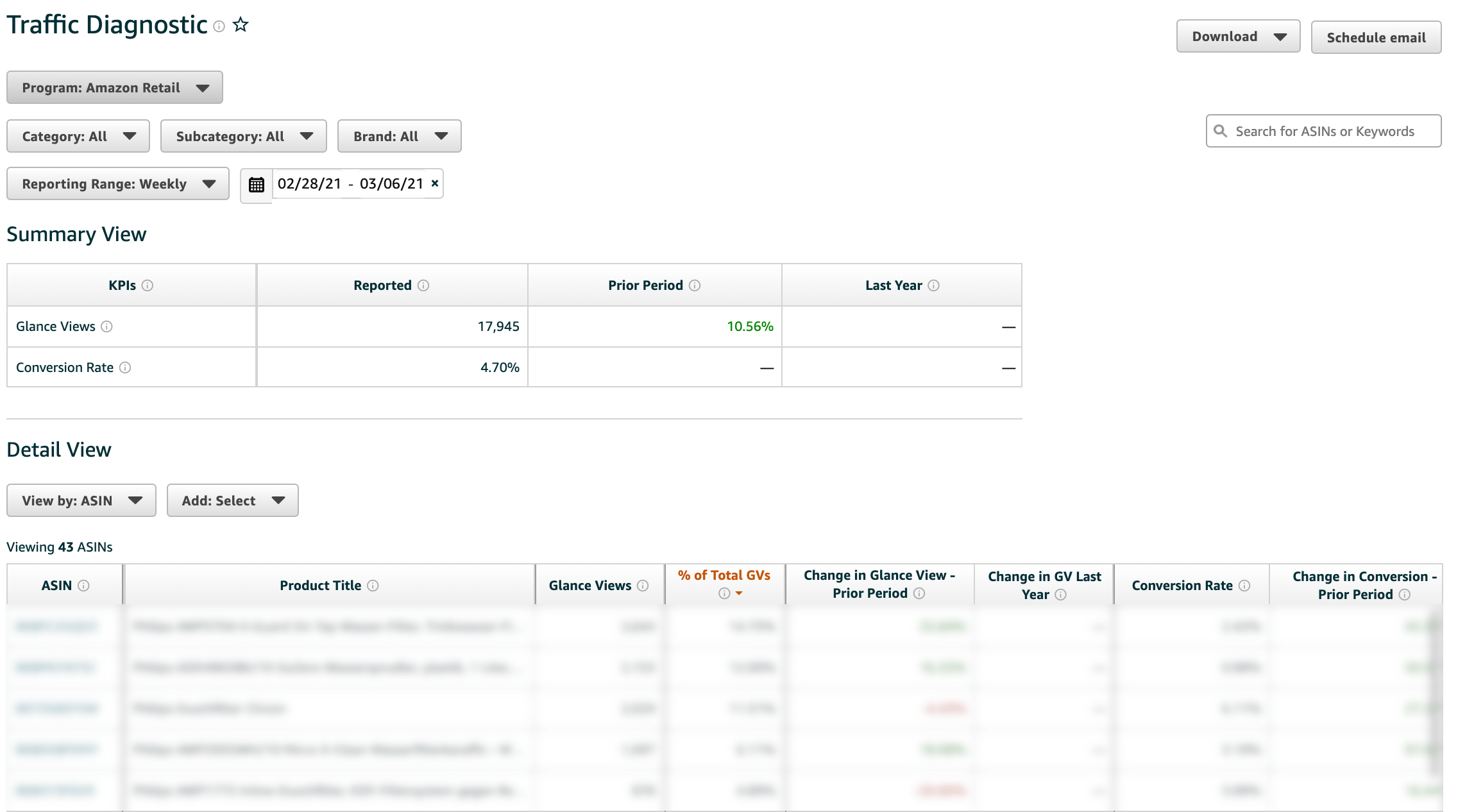
Task: Open the Prior Period header info tooltip
Action: [x=695, y=285]
